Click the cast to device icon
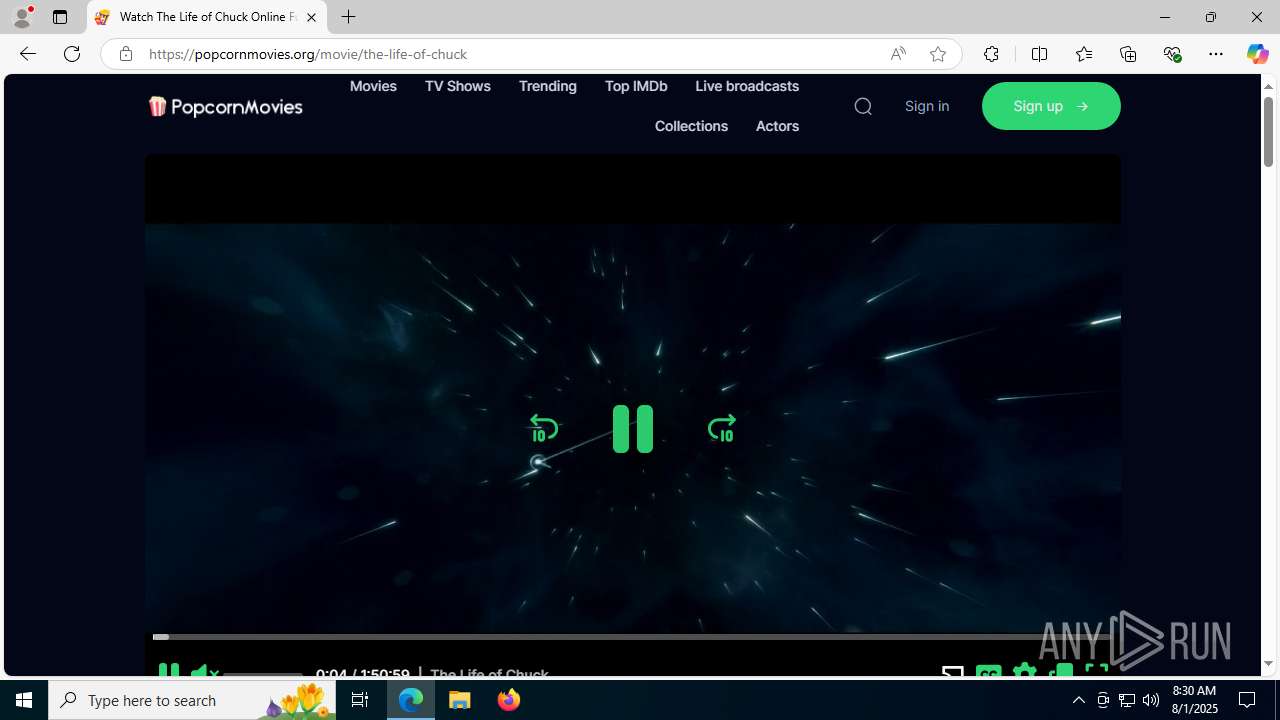 tap(952, 672)
